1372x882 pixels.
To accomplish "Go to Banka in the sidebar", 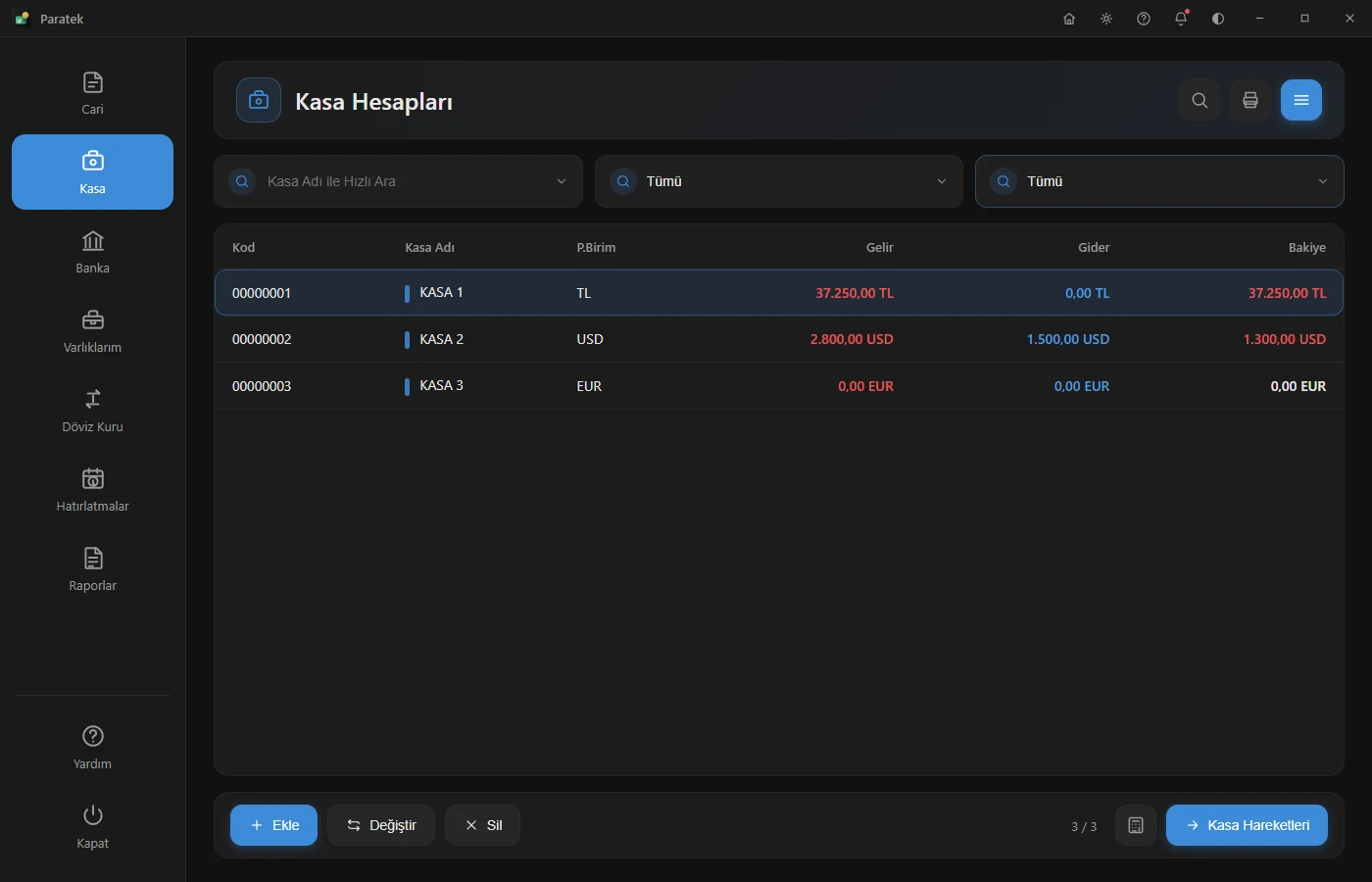I will [92, 251].
